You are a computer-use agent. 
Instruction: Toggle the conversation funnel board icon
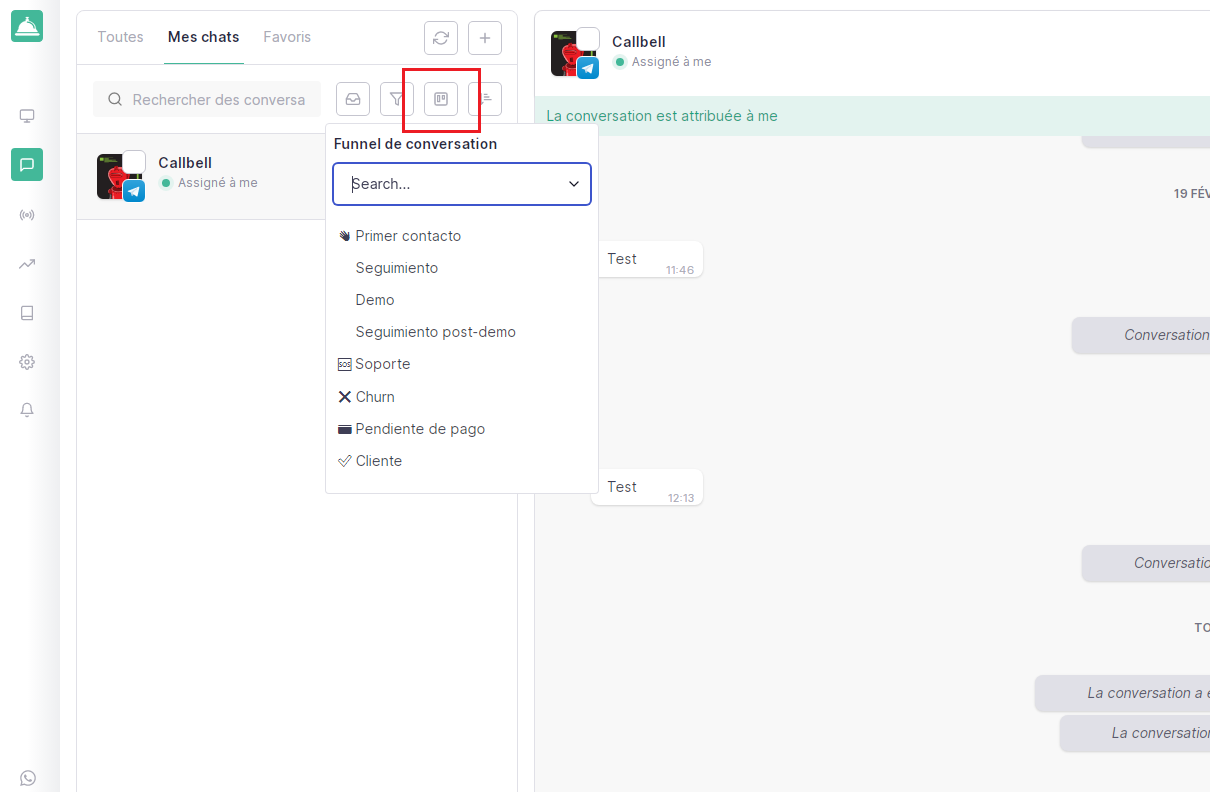[x=441, y=99]
